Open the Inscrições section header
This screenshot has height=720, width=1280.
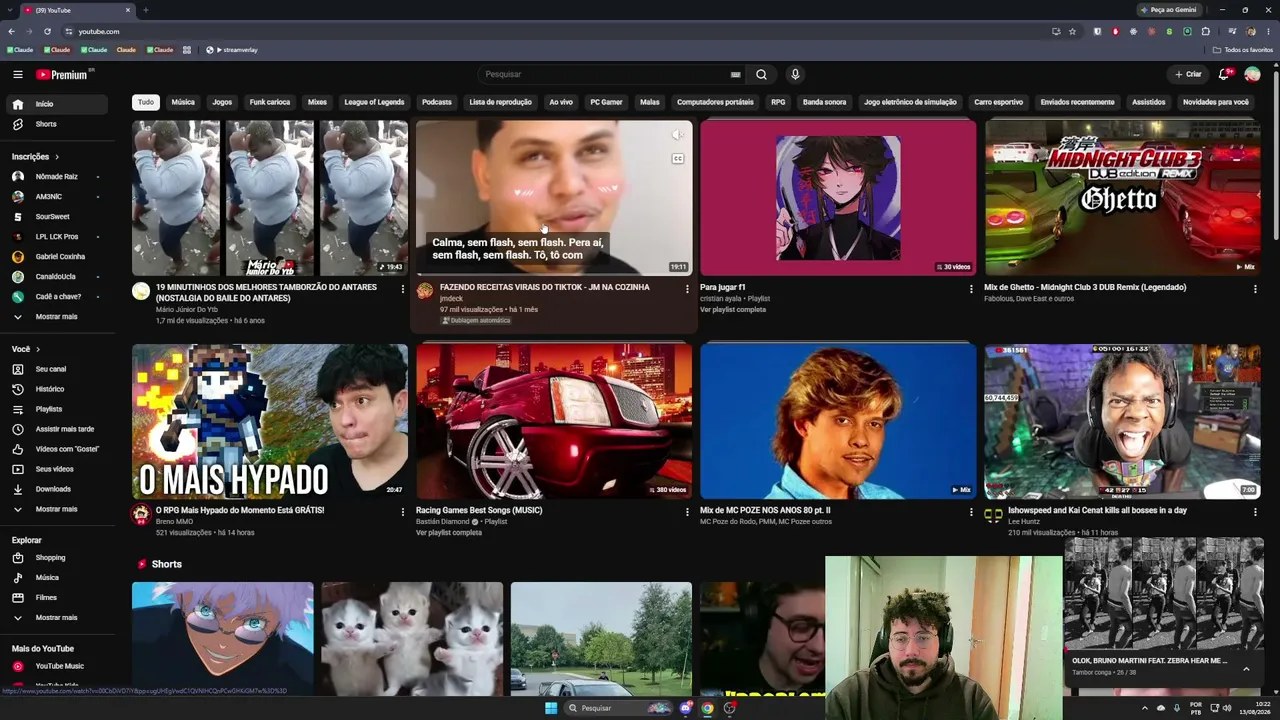(x=35, y=157)
